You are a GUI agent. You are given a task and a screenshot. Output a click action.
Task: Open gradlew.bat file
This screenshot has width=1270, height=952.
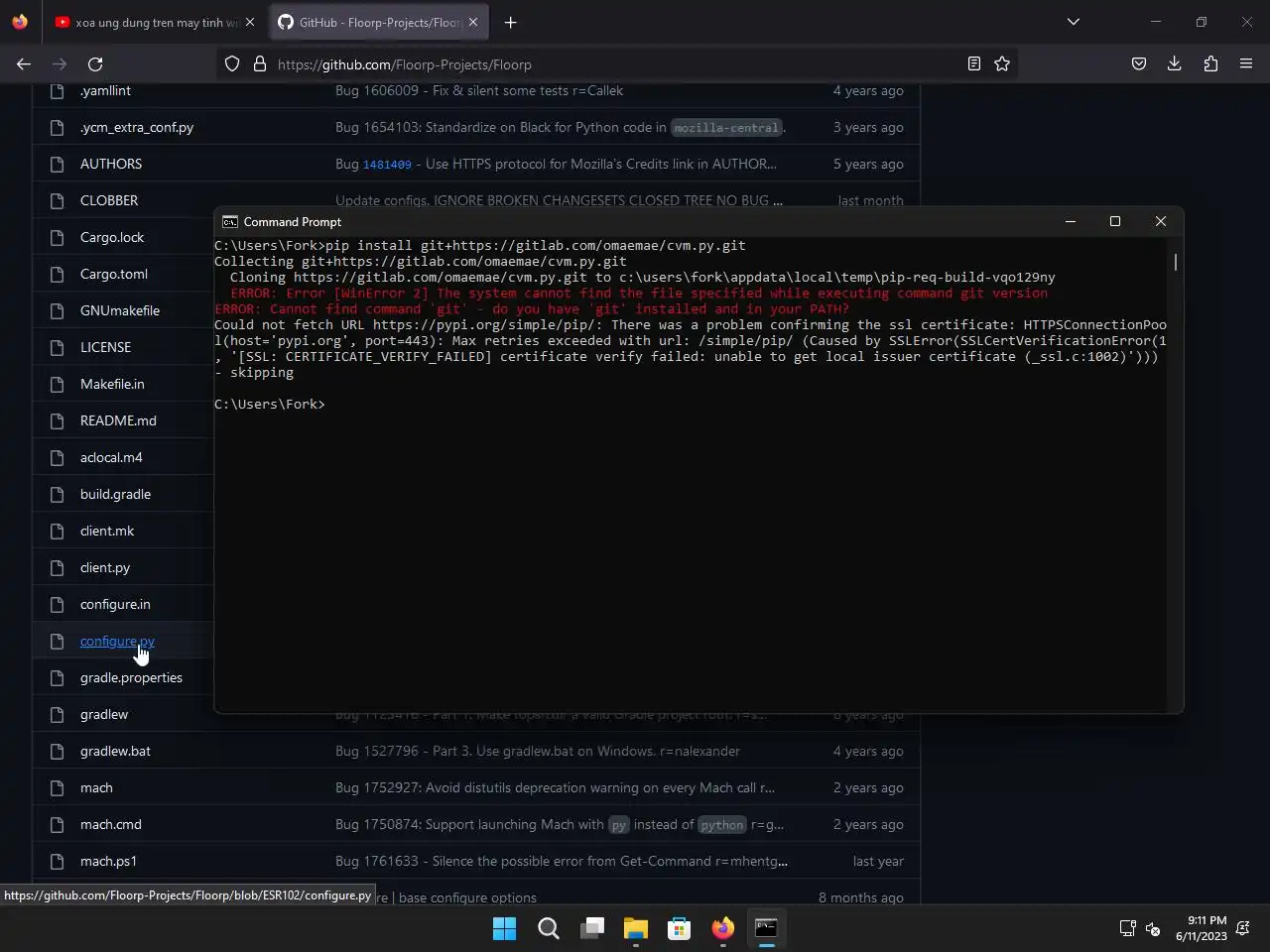click(115, 751)
